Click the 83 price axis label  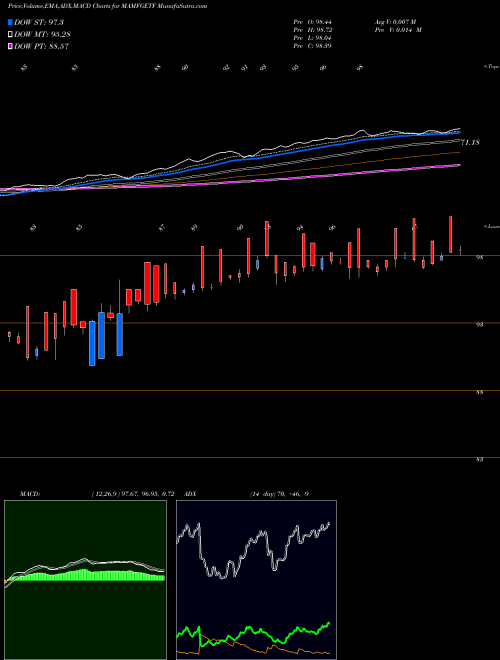[x=479, y=460]
